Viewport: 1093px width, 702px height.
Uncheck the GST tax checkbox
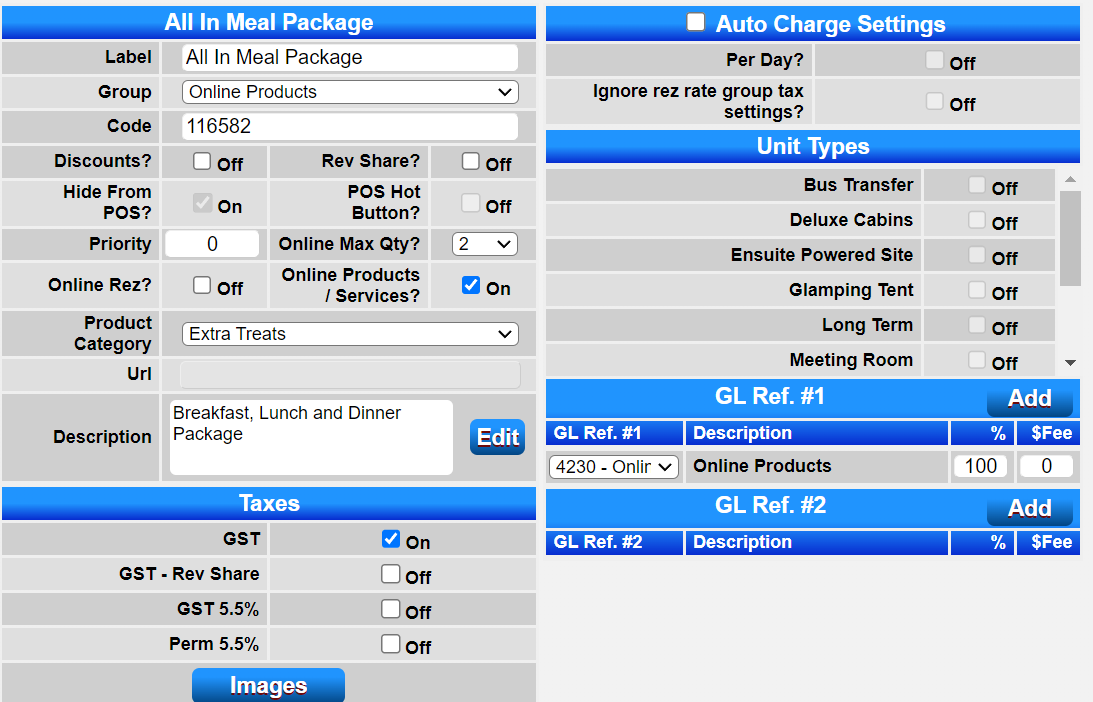pyautogui.click(x=391, y=539)
